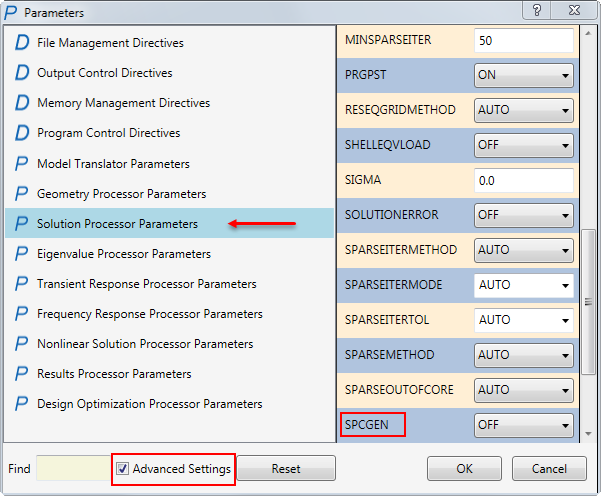
Task: Toggle the Advanced Settings checkbox
Action: [123, 469]
